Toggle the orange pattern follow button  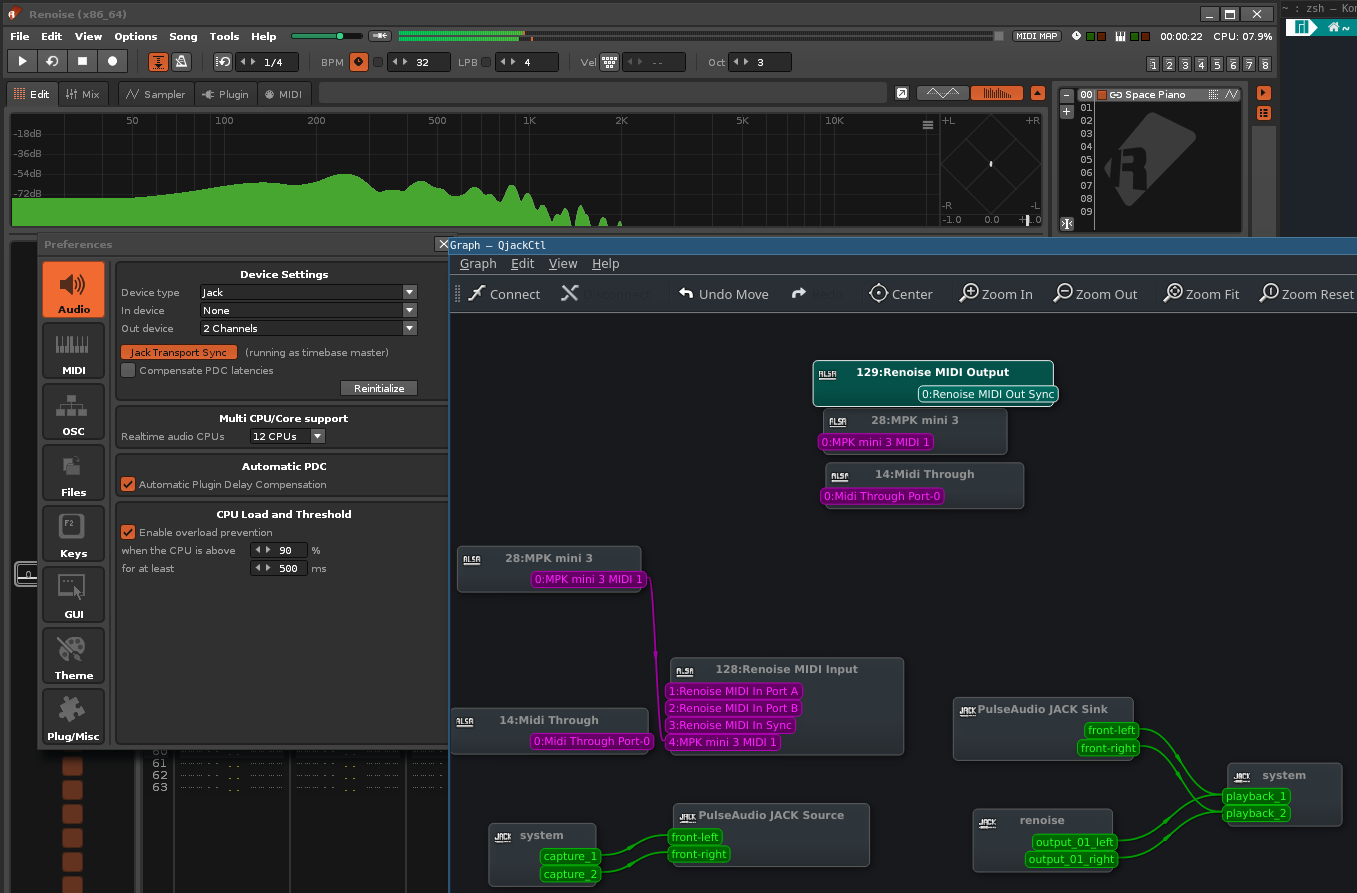point(159,62)
